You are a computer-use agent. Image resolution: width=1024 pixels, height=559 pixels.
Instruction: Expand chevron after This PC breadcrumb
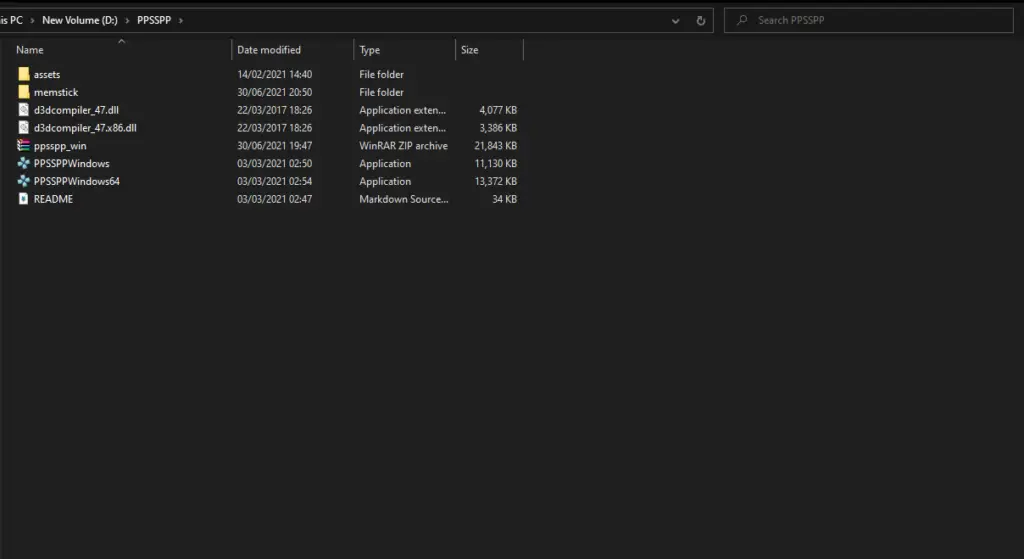pyautogui.click(x=32, y=20)
